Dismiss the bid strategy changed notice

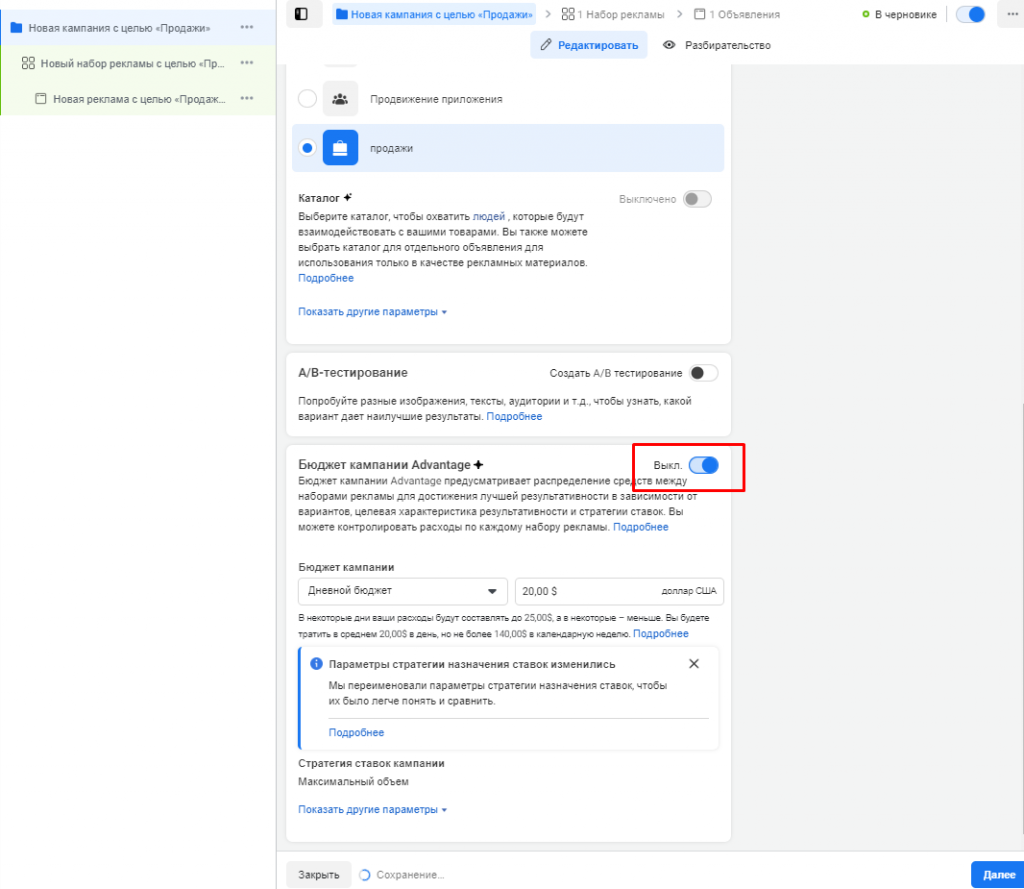pyautogui.click(x=694, y=664)
